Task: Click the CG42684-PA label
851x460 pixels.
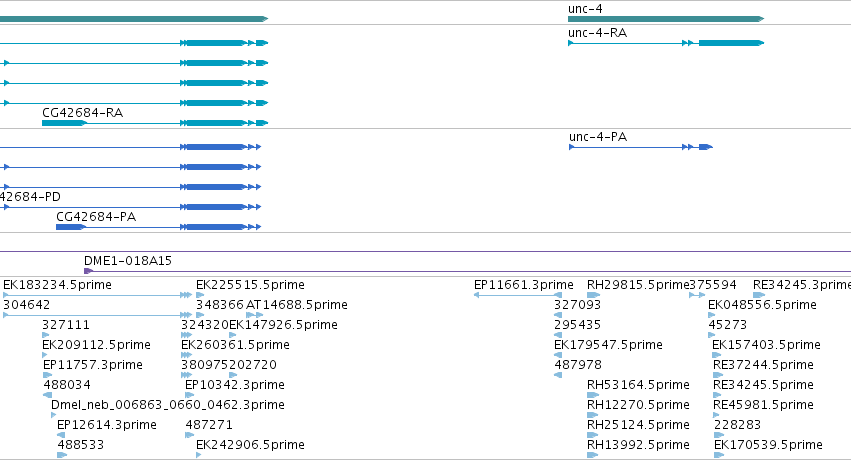Action: click(x=96, y=217)
